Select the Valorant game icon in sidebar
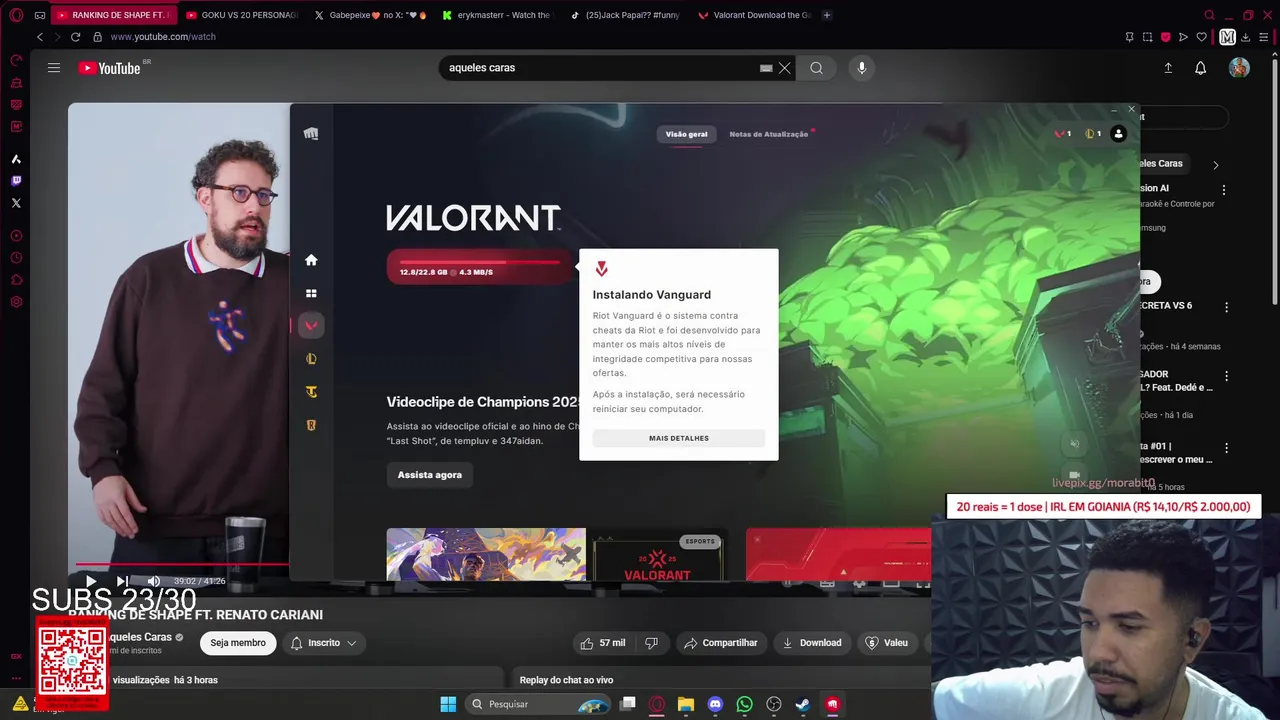 [311, 325]
